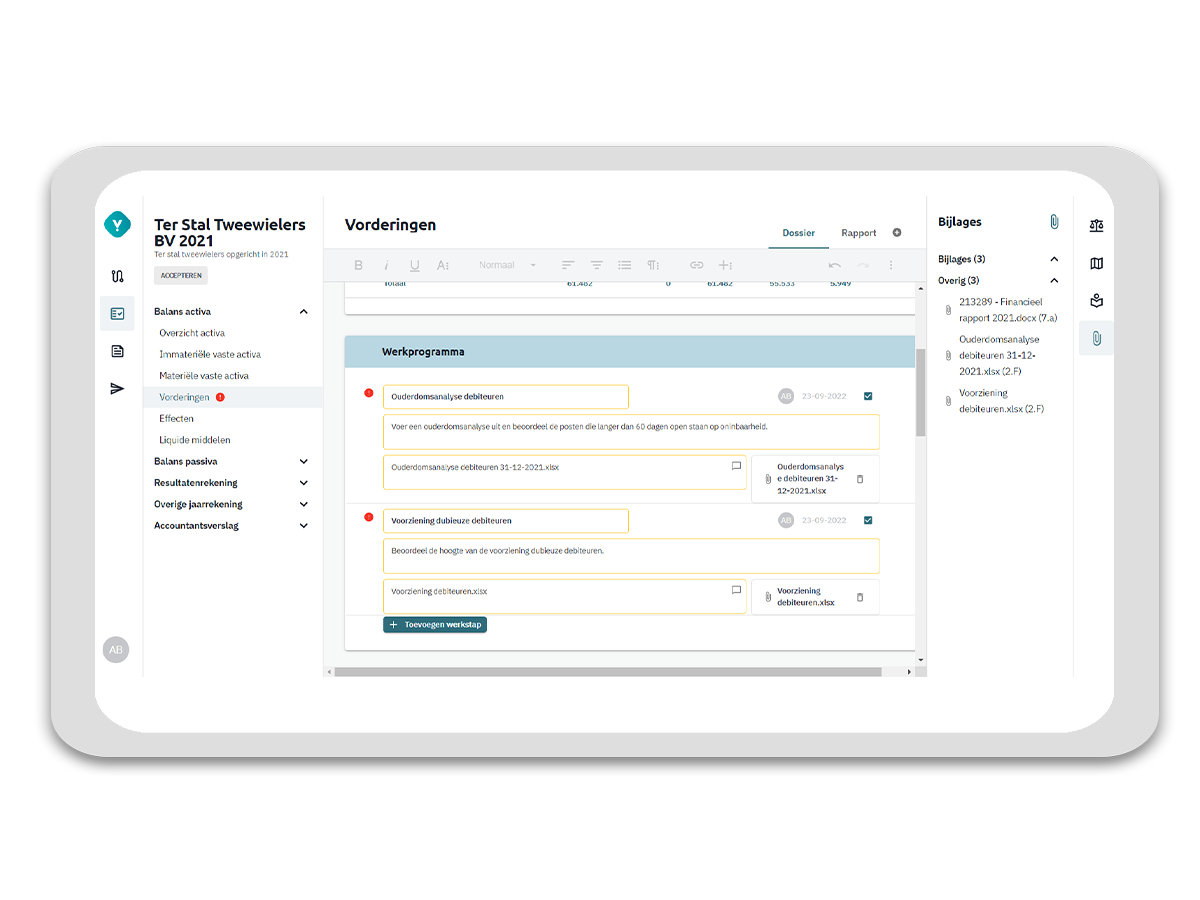This screenshot has width=1200, height=900.
Task: Open Financieel rapport 2021.docx attachment
Action: coord(1008,310)
